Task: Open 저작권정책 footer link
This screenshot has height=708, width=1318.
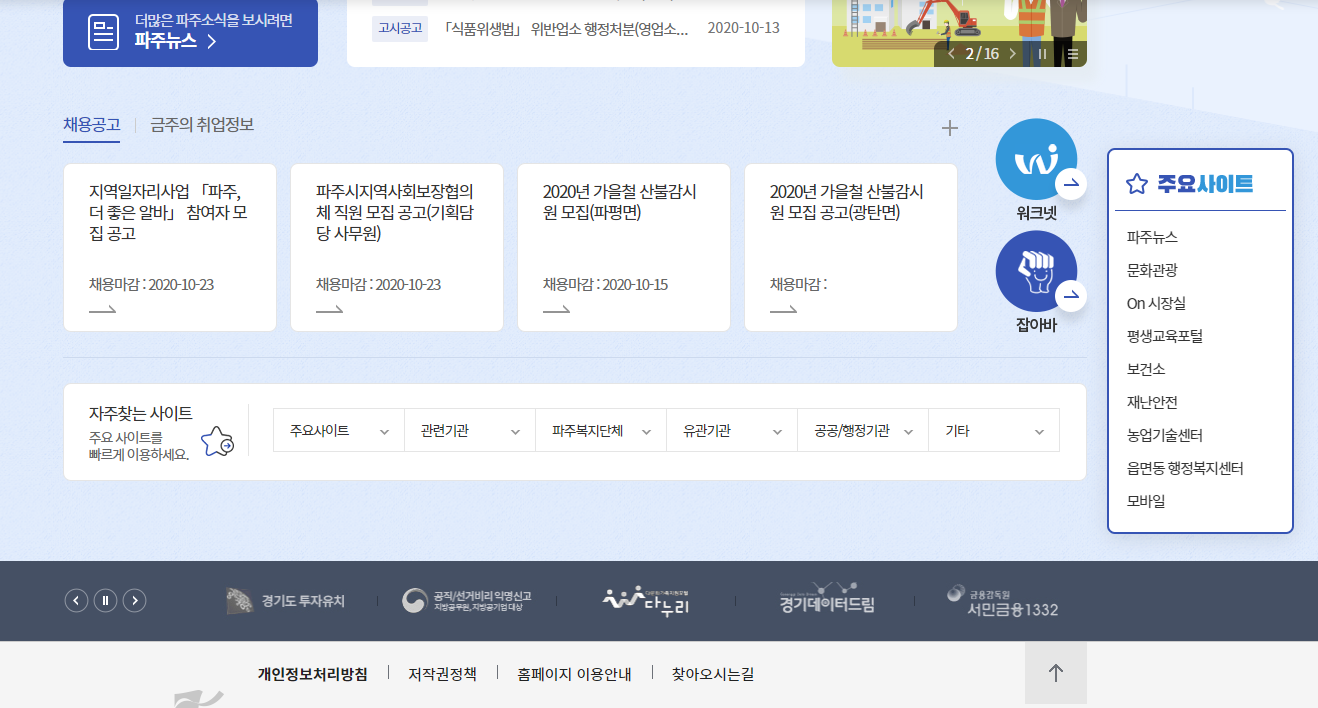Action: click(442, 674)
